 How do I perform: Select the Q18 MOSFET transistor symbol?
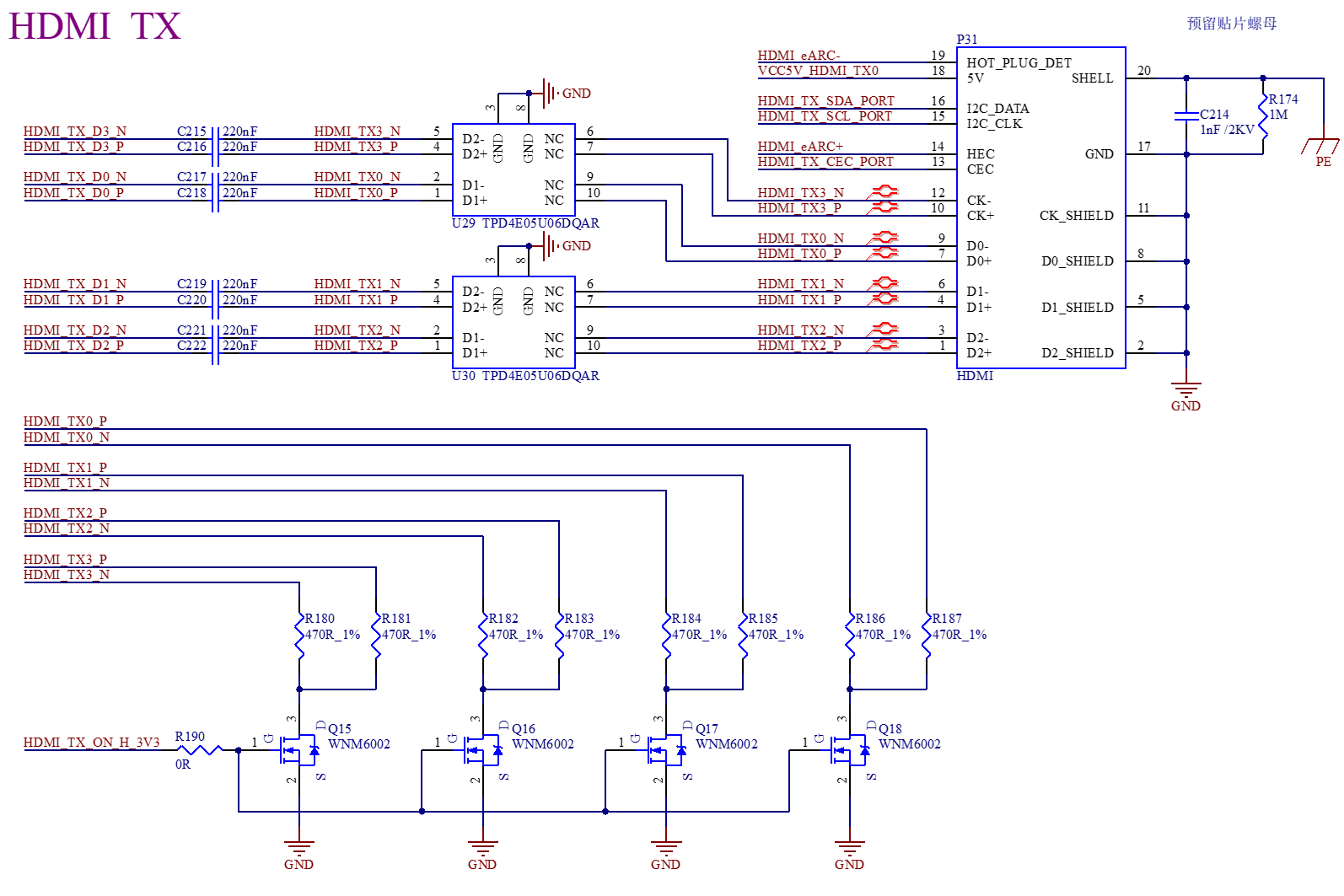coord(850,749)
